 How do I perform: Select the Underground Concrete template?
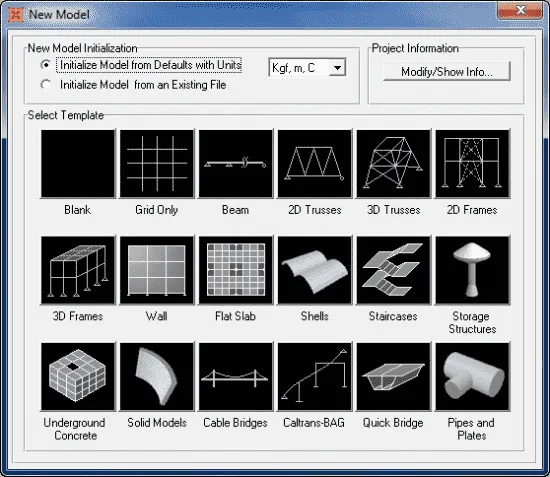78,377
